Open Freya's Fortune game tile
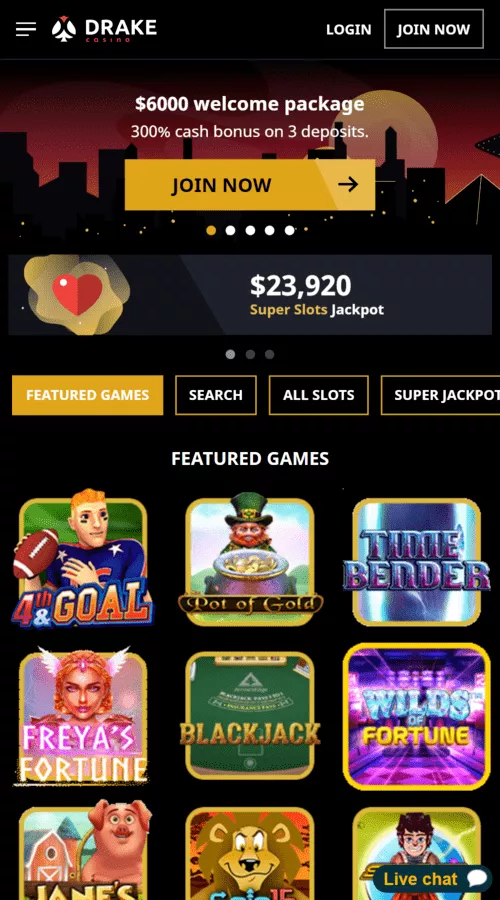Screen dimensions: 500x900 pyautogui.click(x=83, y=716)
